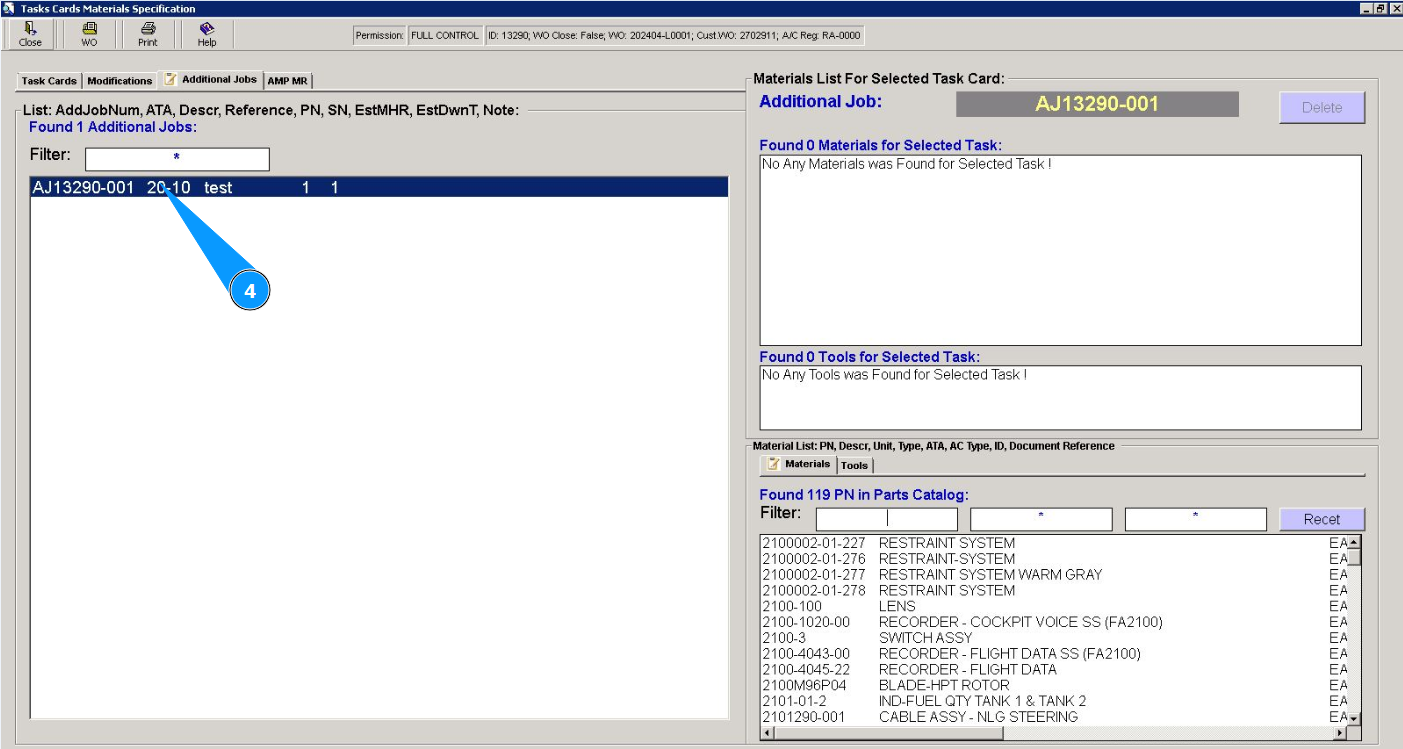This screenshot has width=1403, height=749.
Task: Select the Materials tab in Material List
Action: pyautogui.click(x=798, y=464)
